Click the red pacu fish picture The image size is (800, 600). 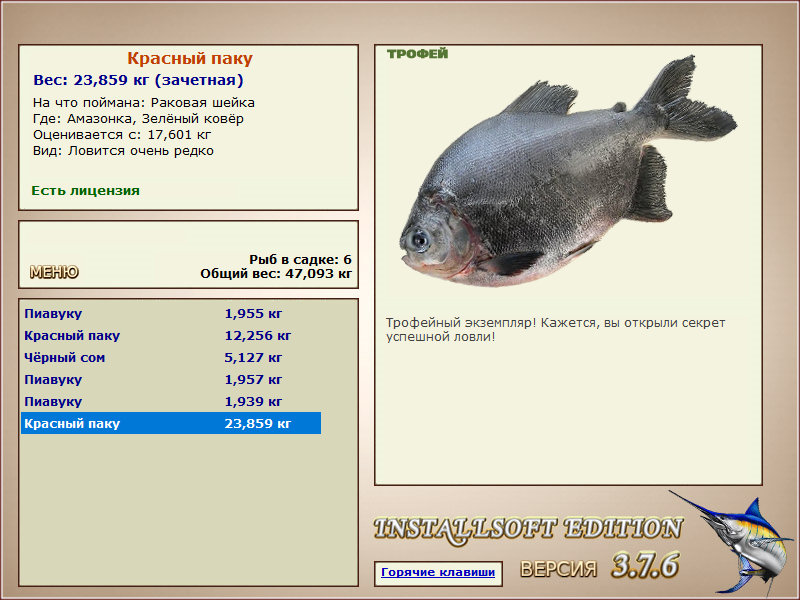click(568, 171)
